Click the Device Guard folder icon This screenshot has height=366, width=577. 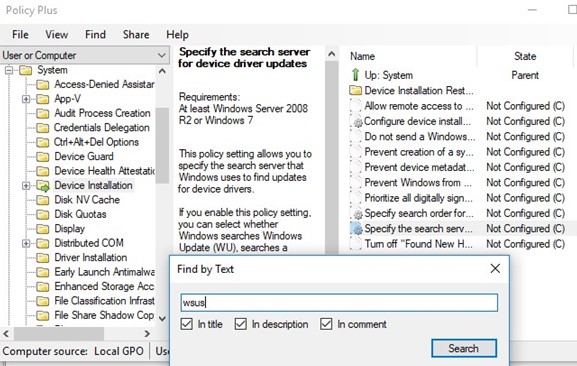click(x=43, y=157)
